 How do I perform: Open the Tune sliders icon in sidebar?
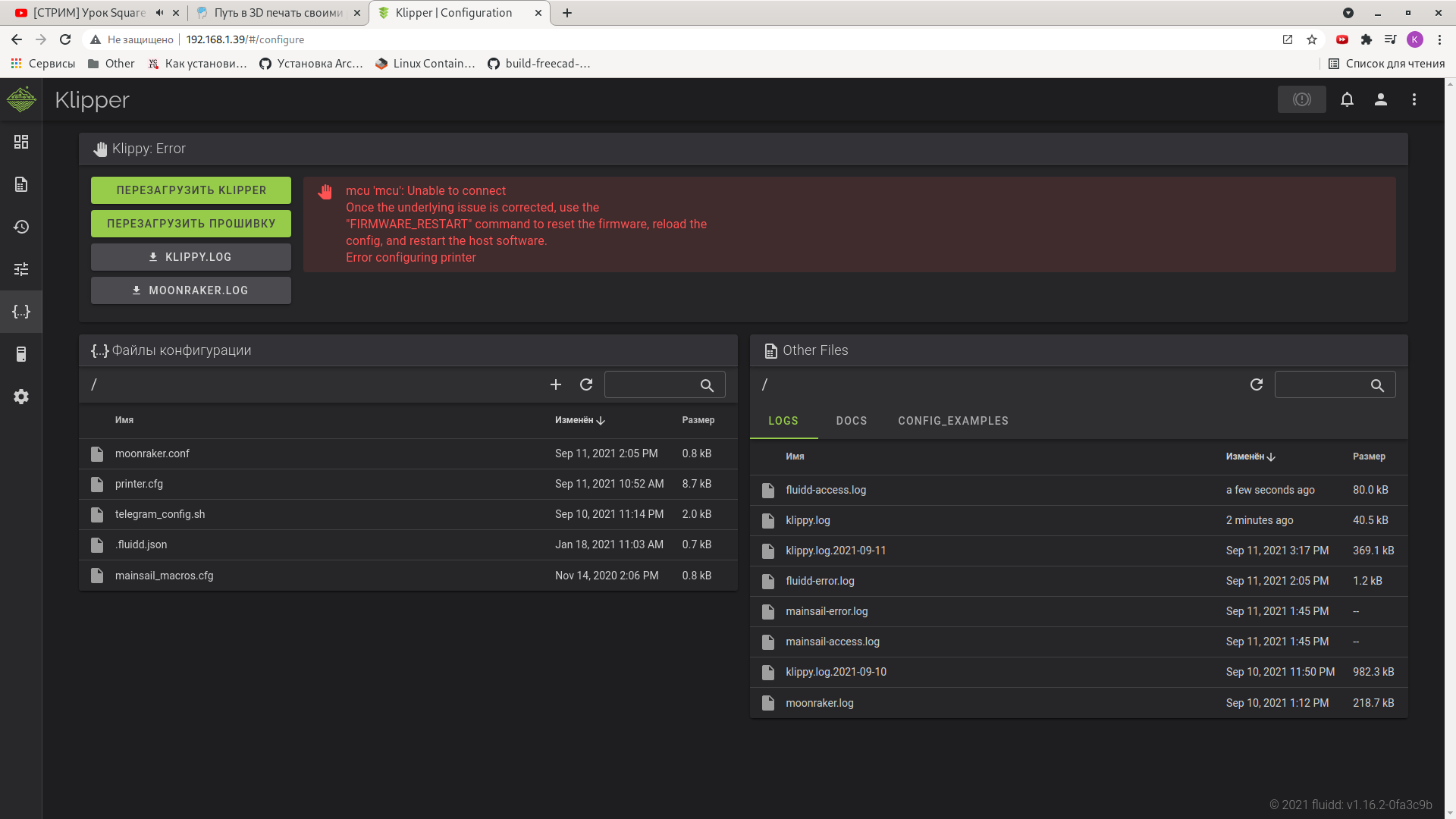tap(21, 269)
